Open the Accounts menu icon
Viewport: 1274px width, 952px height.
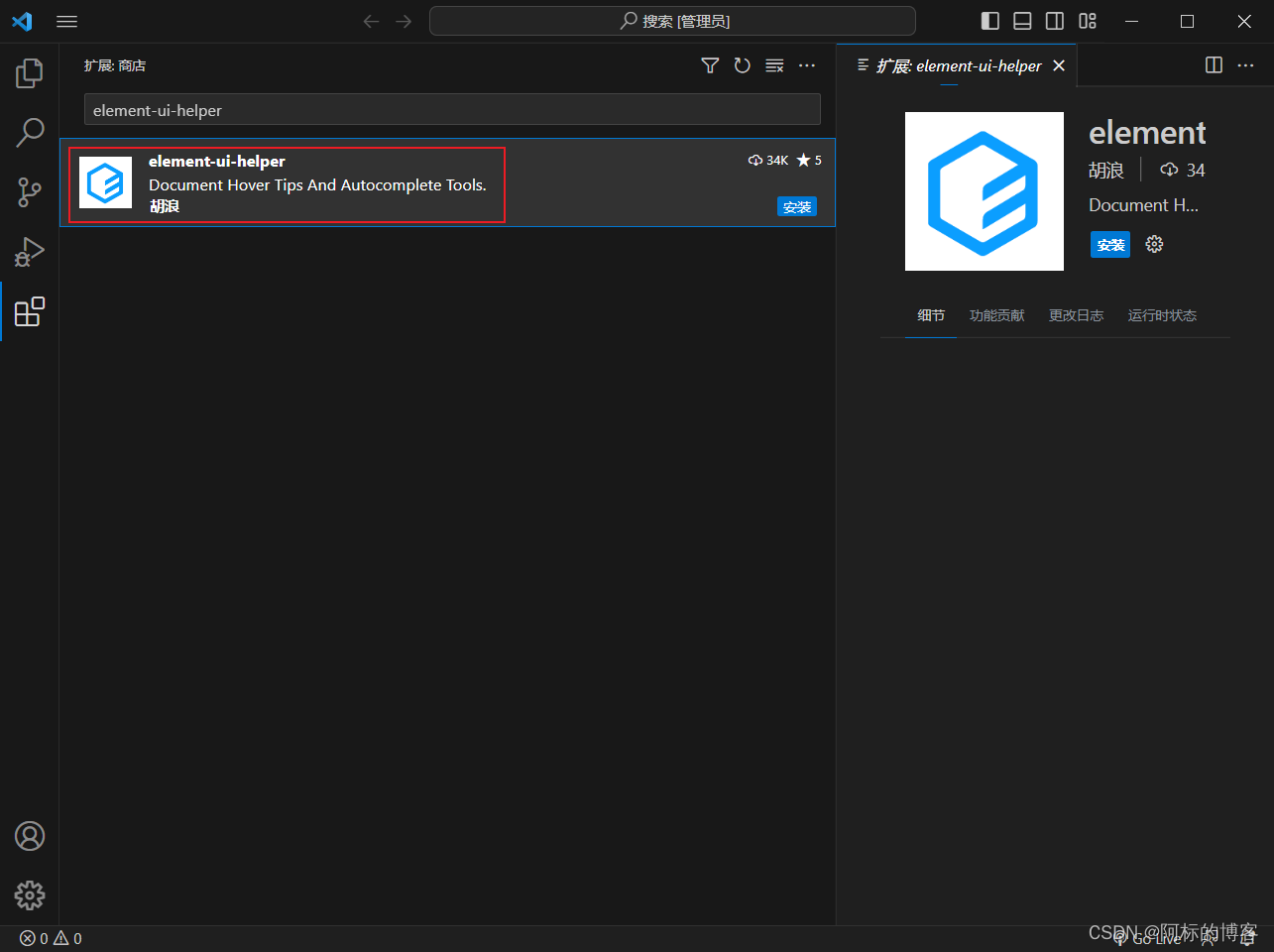pos(29,836)
